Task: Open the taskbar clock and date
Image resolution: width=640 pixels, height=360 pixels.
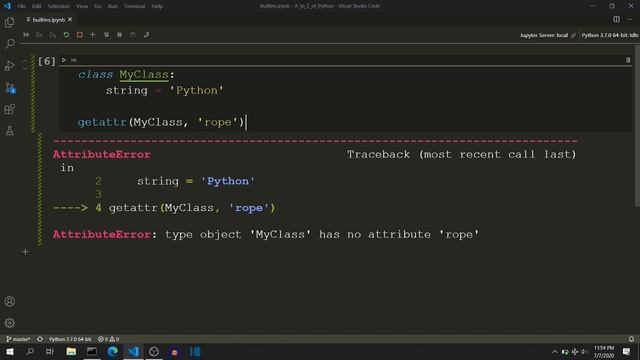Action: coord(604,352)
